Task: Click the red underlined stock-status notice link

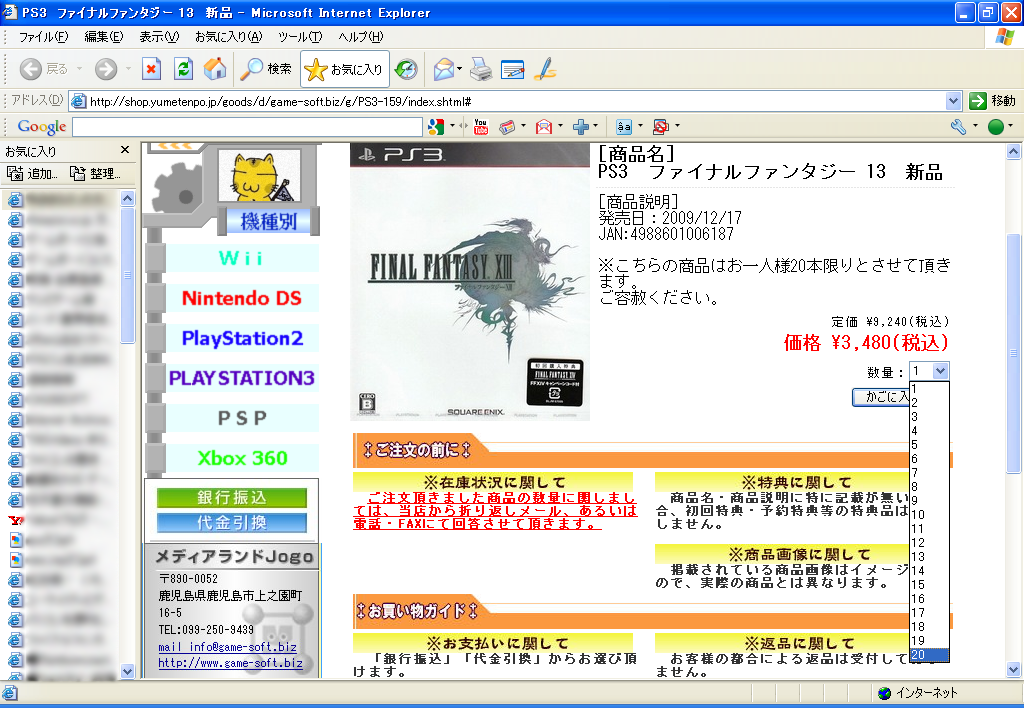Action: click(494, 511)
